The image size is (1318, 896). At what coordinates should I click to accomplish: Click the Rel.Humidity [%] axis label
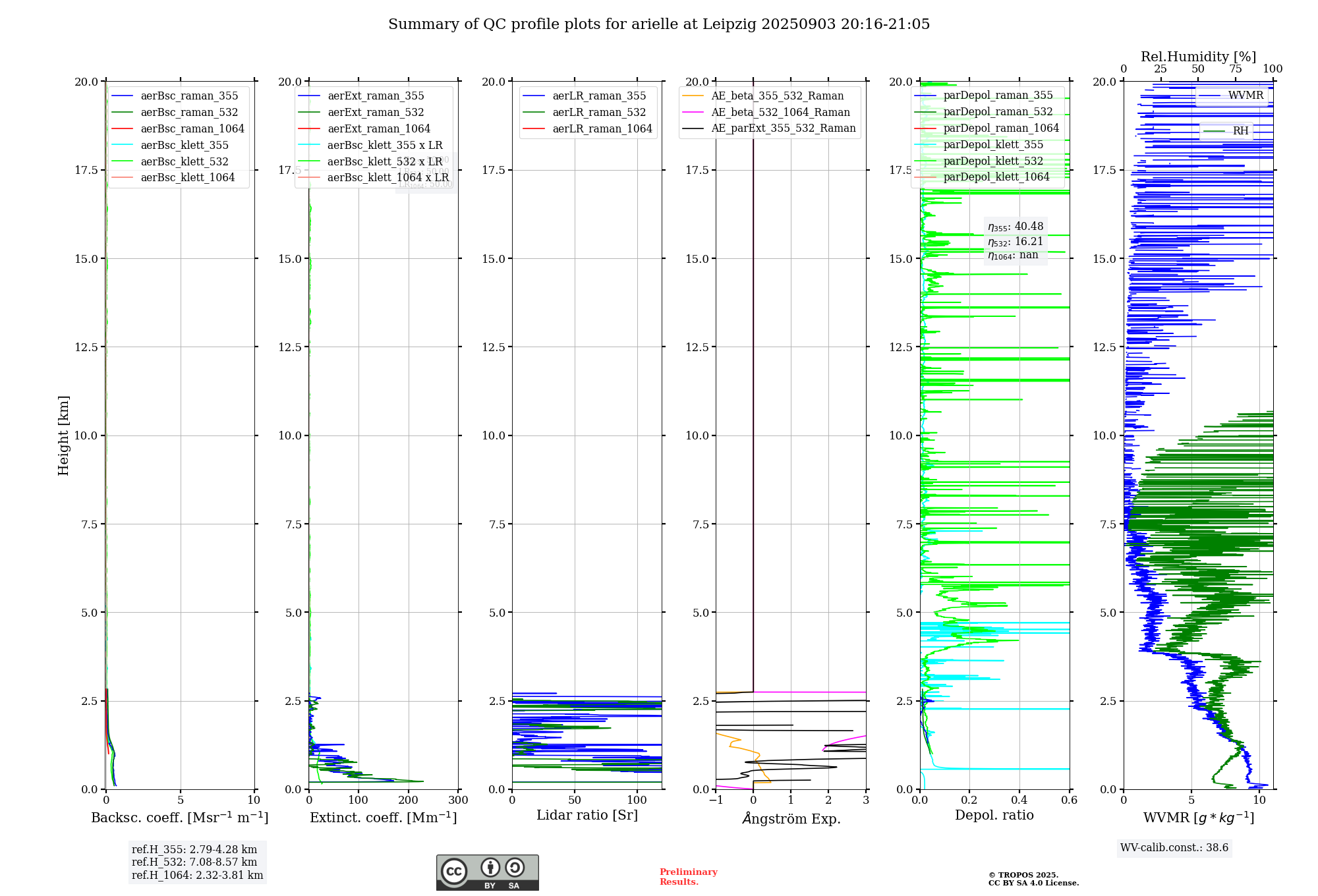click(1198, 57)
